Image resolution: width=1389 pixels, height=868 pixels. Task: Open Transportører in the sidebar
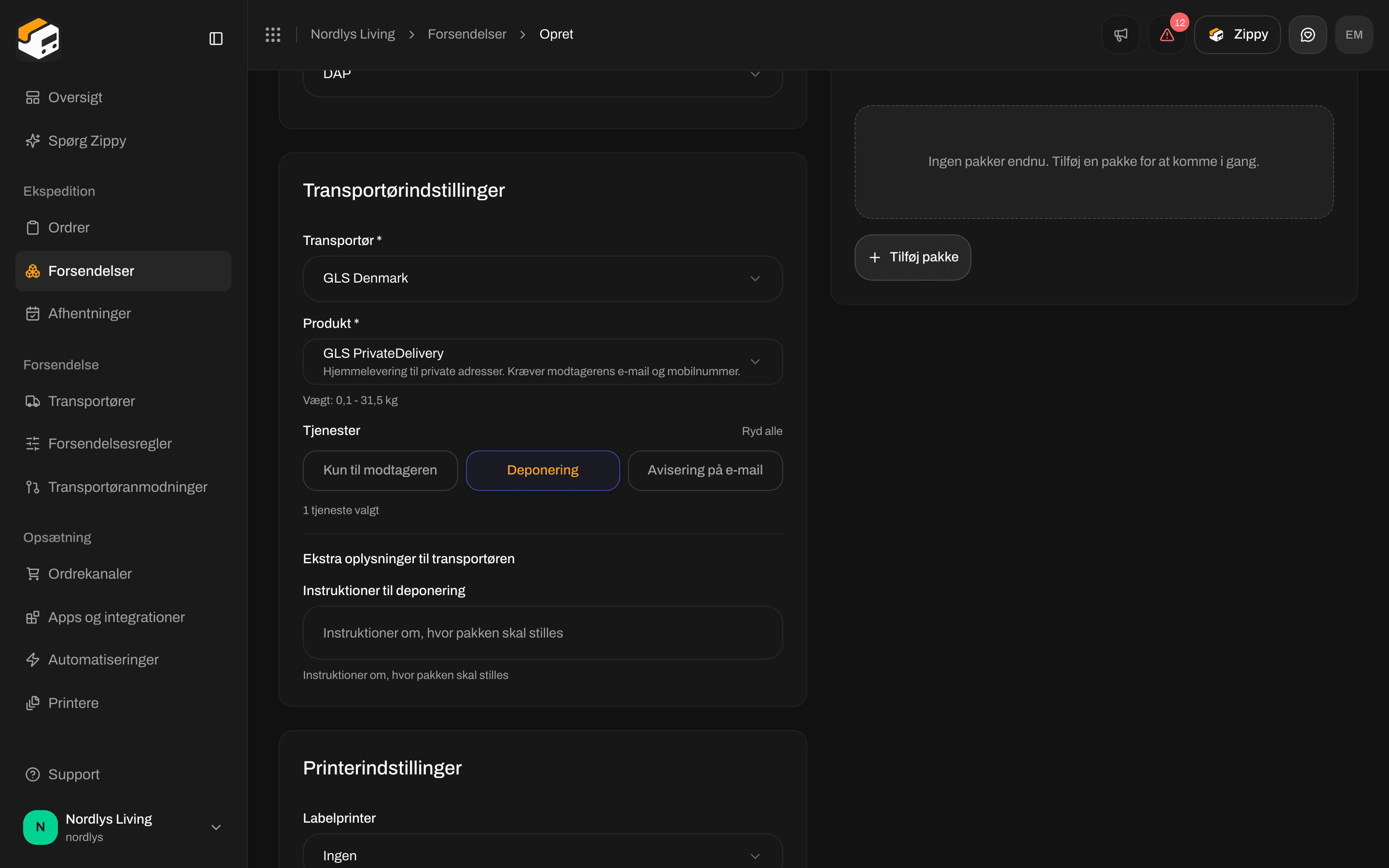pyautogui.click(x=123, y=401)
